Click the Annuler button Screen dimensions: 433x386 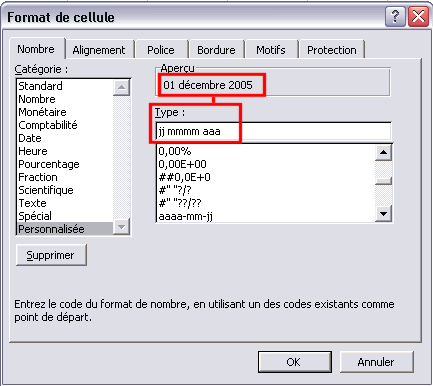click(x=376, y=362)
